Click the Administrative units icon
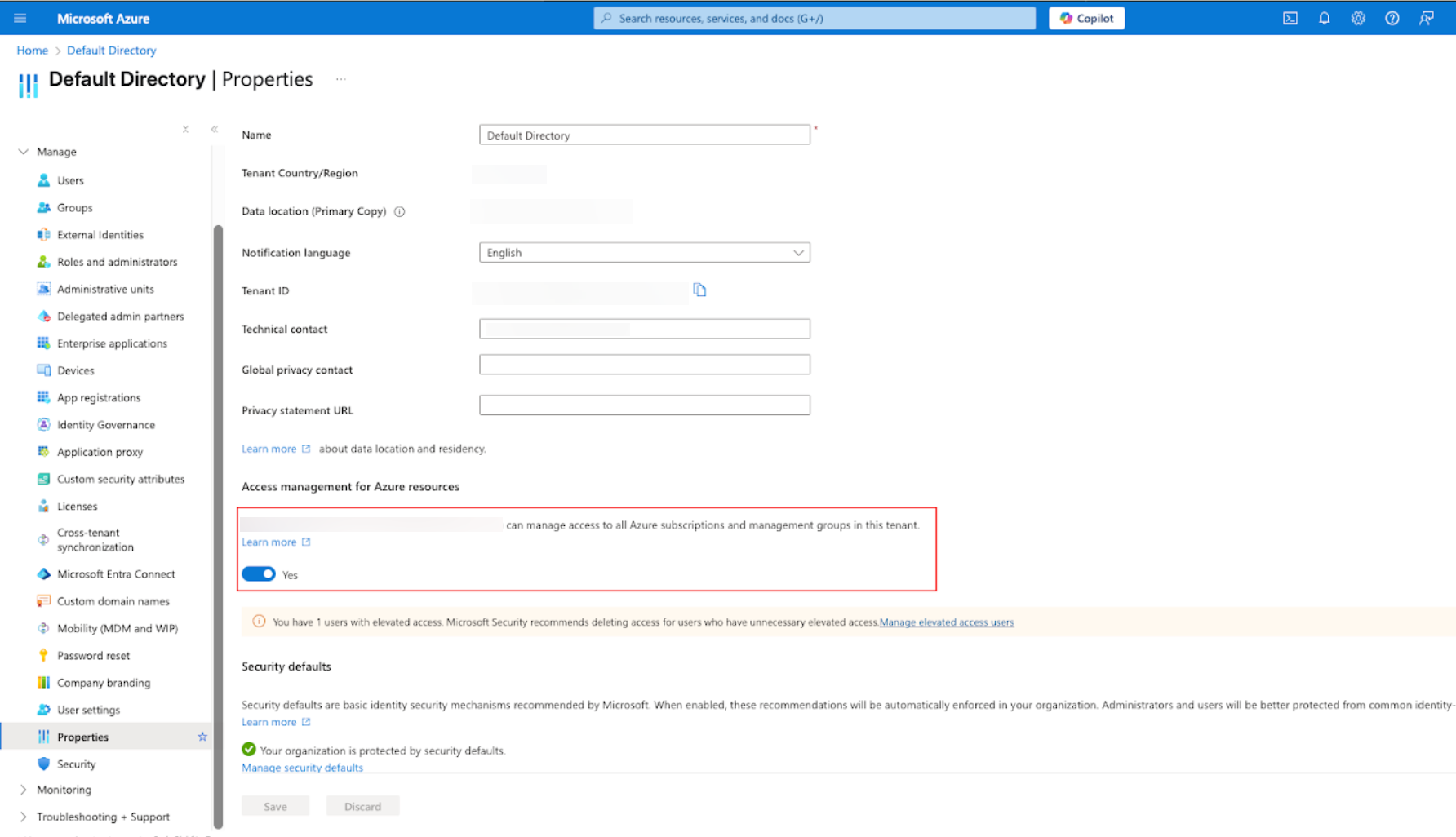This screenshot has width=1456, height=837. coord(44,289)
